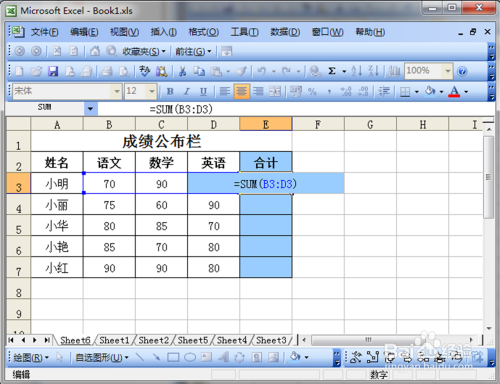Click the Font Color red A
The image size is (500, 384).
[454, 91]
